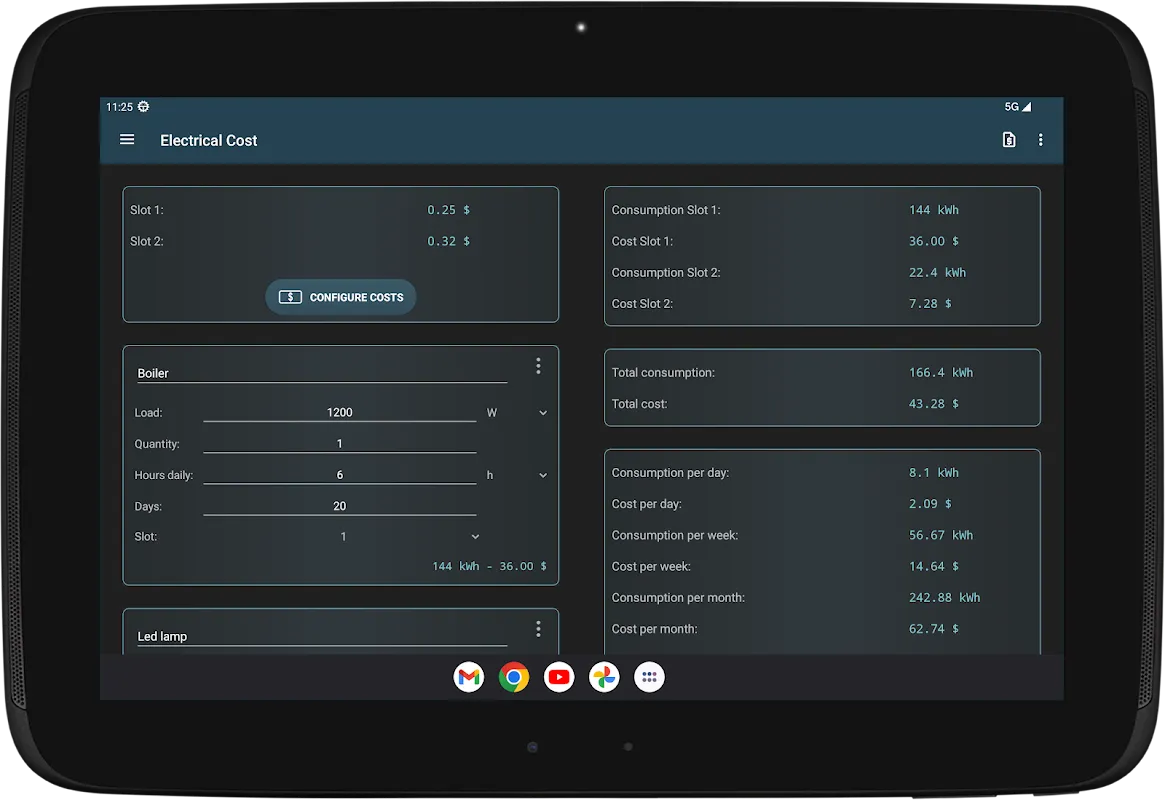Viewport: 1165px width, 800px height.
Task: Edit the Boiler Quantity field
Action: (x=340, y=444)
